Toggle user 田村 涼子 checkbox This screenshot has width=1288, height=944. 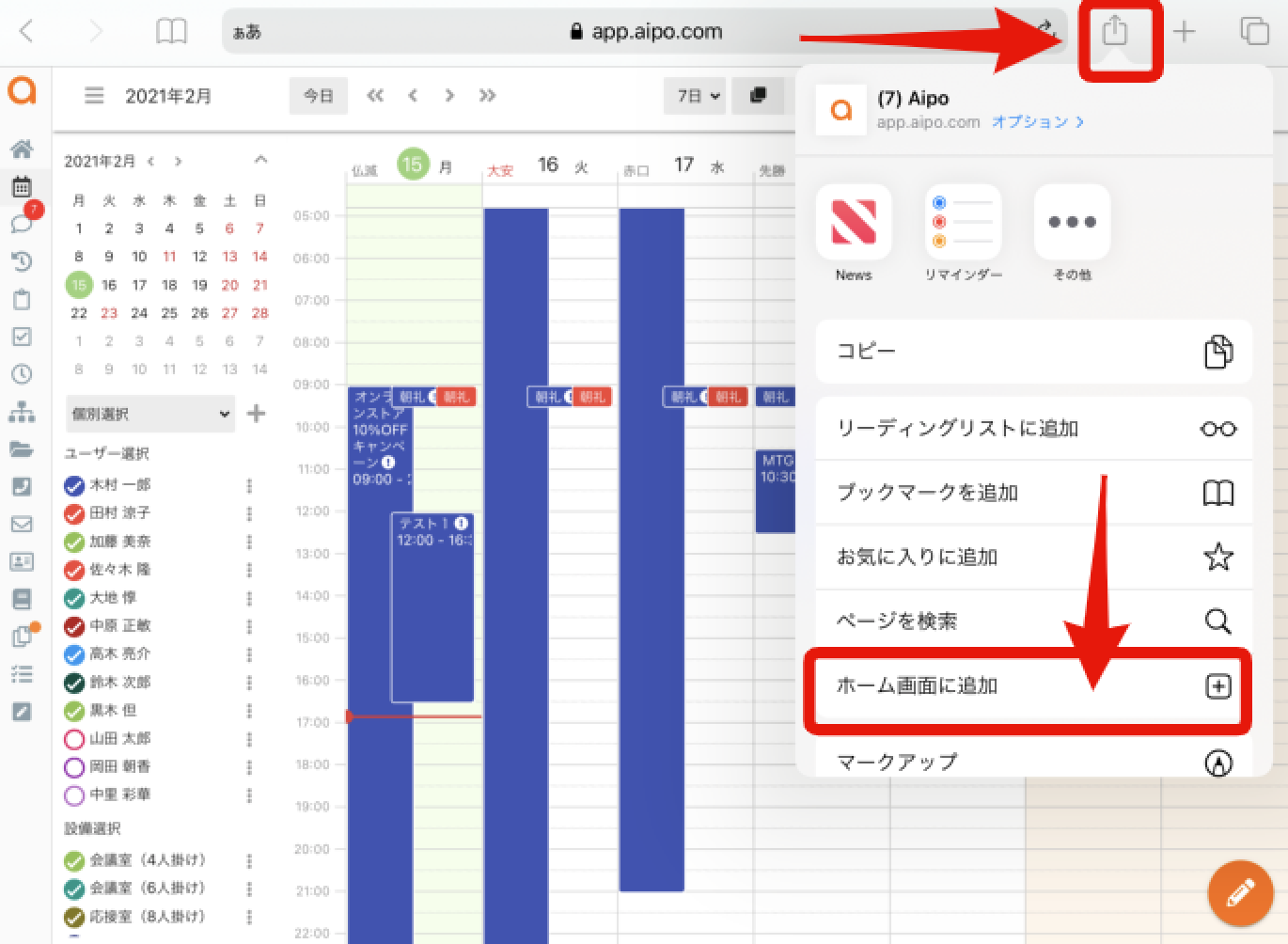point(74,514)
